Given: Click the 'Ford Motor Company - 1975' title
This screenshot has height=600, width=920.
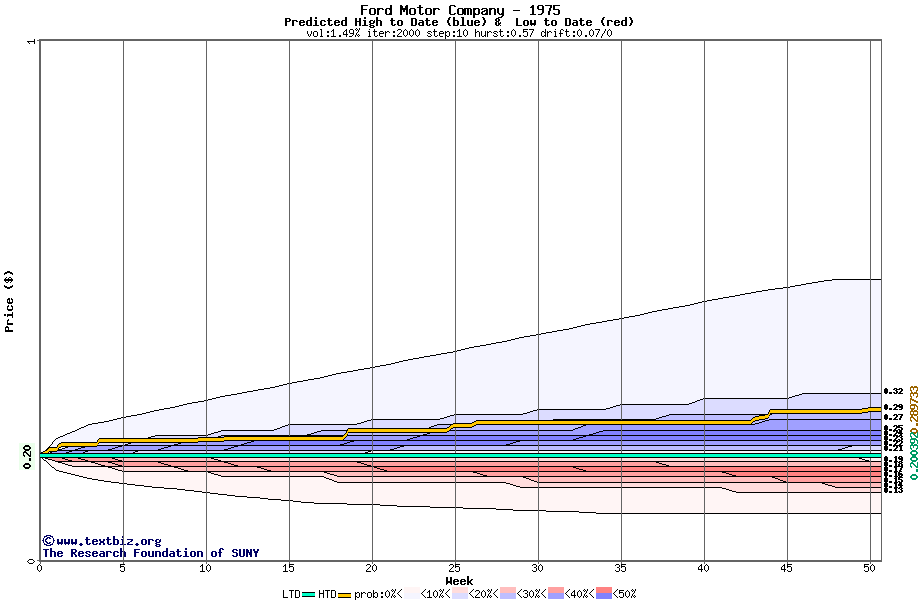Looking at the screenshot, I should (460, 10).
